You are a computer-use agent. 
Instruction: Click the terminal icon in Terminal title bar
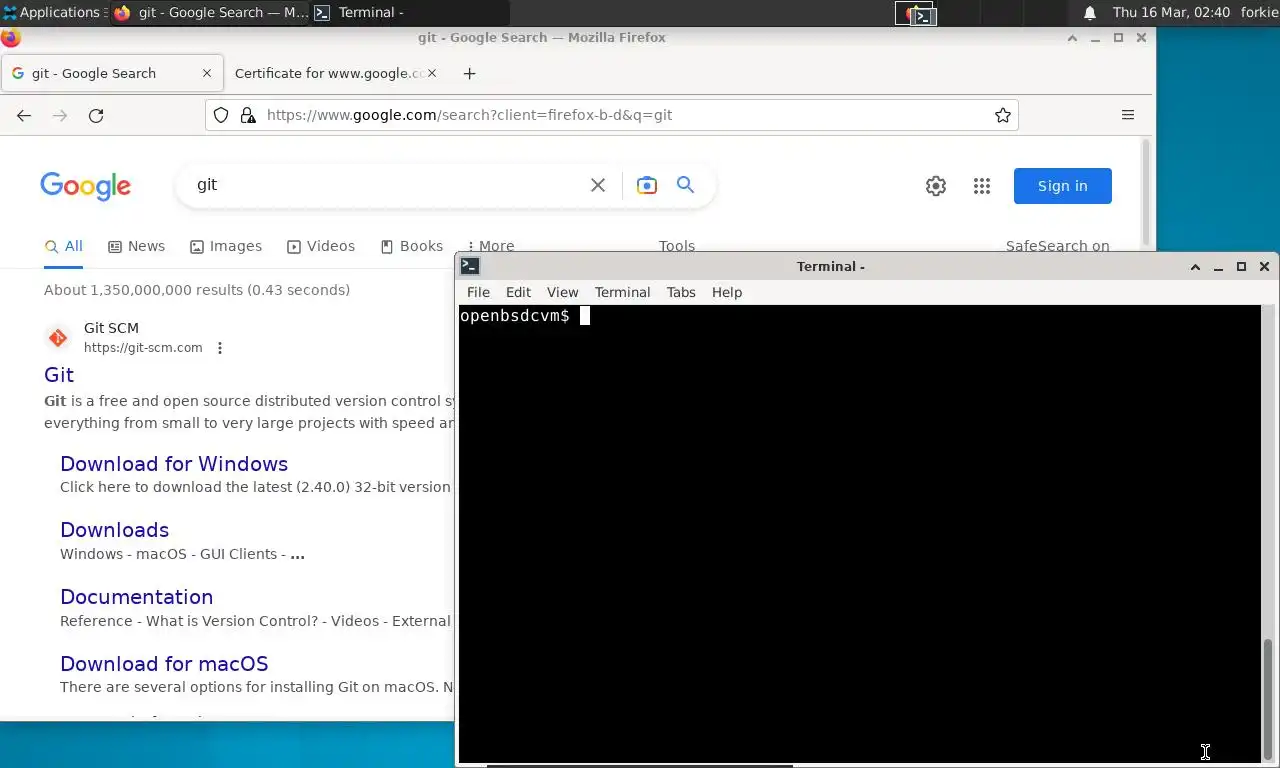[x=470, y=266]
